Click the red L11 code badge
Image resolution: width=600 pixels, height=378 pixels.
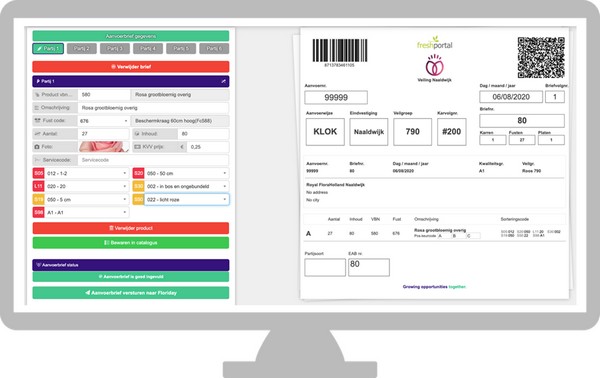[39, 186]
